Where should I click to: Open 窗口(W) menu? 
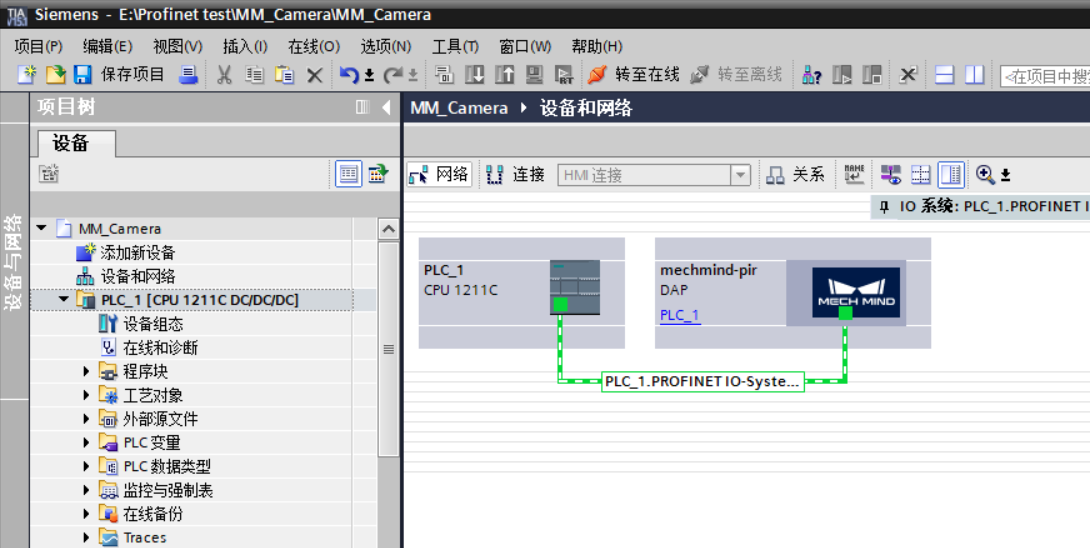tap(525, 47)
